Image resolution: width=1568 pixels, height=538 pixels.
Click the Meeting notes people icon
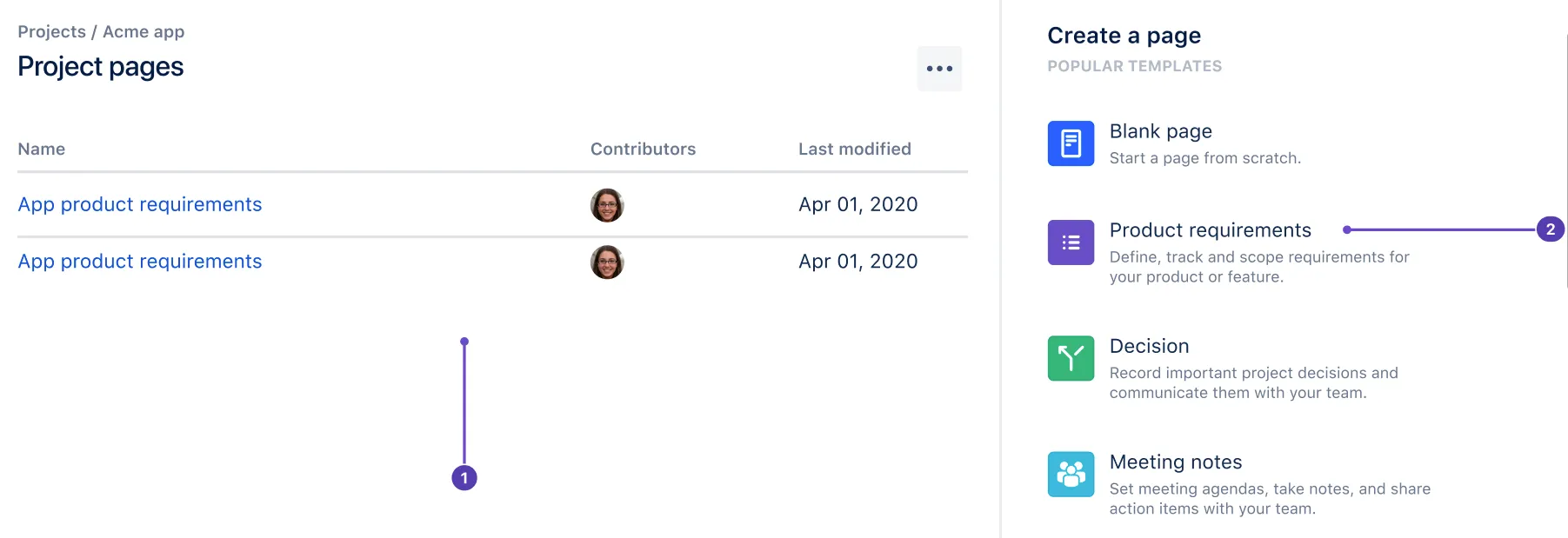(x=1071, y=475)
